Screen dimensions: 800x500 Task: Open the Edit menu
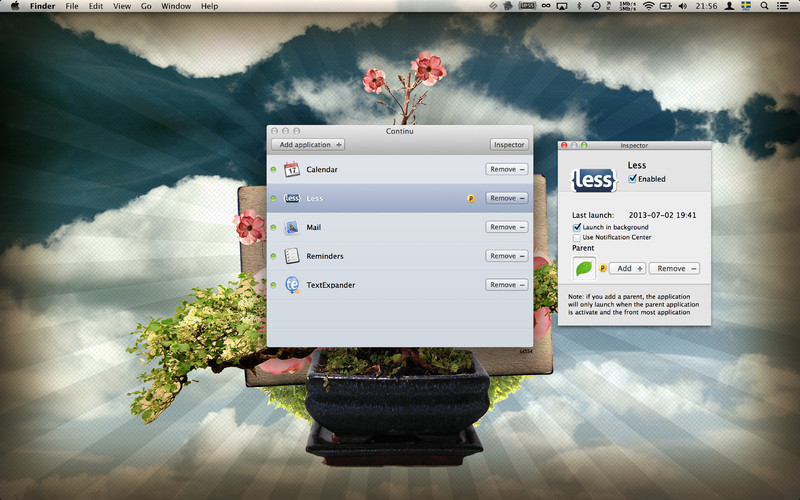coord(95,6)
